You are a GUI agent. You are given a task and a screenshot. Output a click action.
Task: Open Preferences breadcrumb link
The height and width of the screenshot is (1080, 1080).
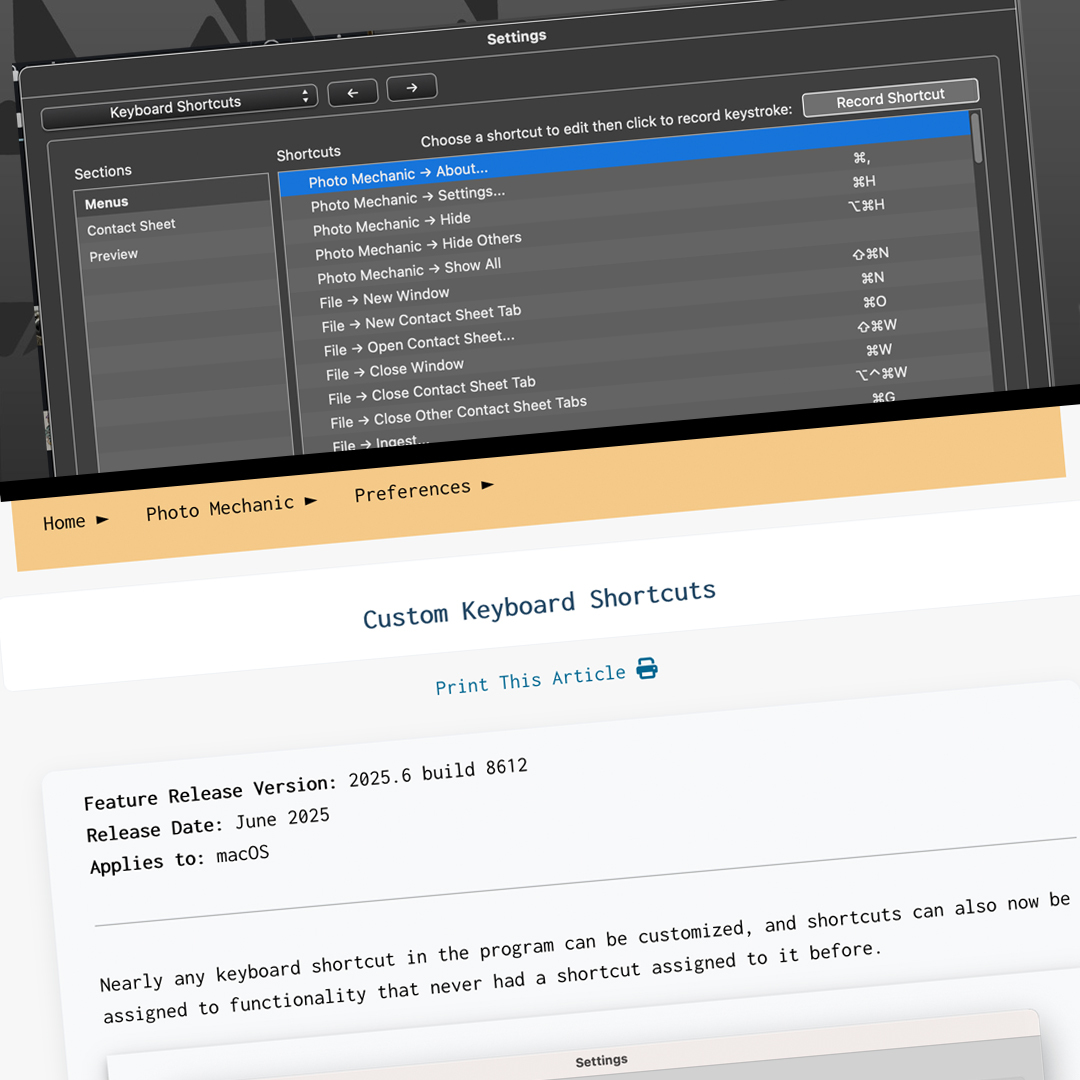412,491
